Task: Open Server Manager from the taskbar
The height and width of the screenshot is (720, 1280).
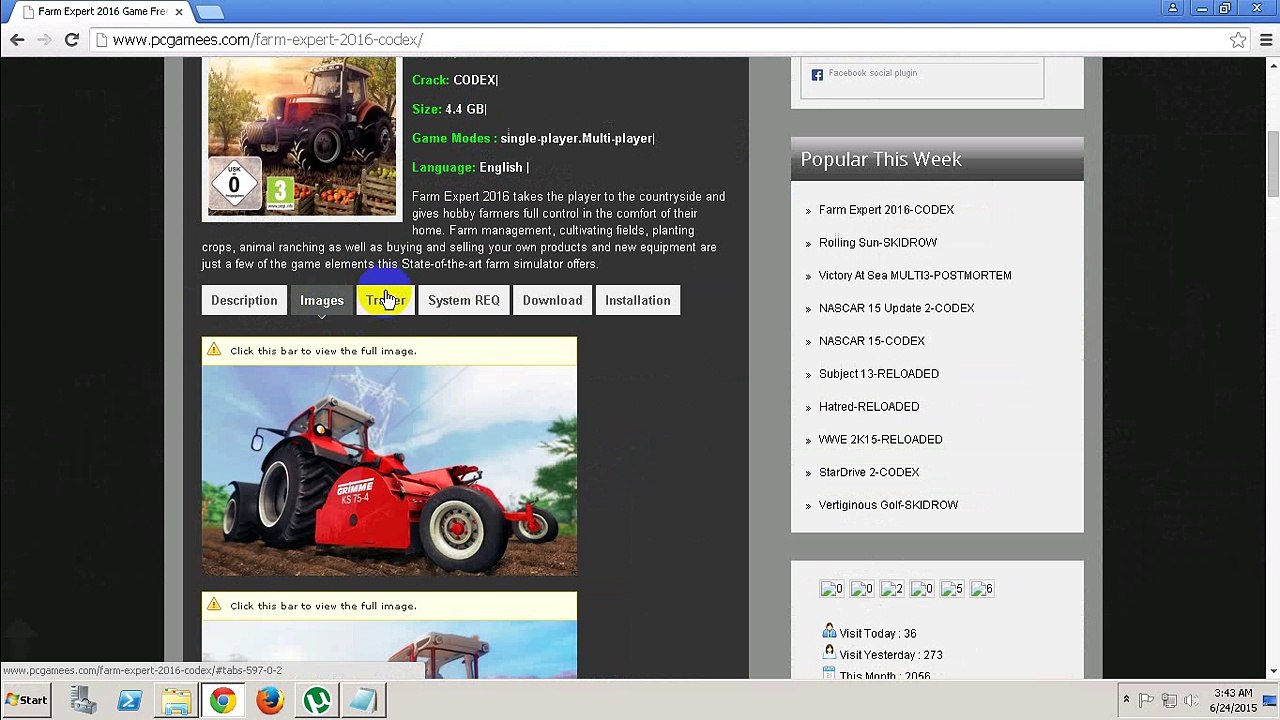Action: click(x=82, y=700)
